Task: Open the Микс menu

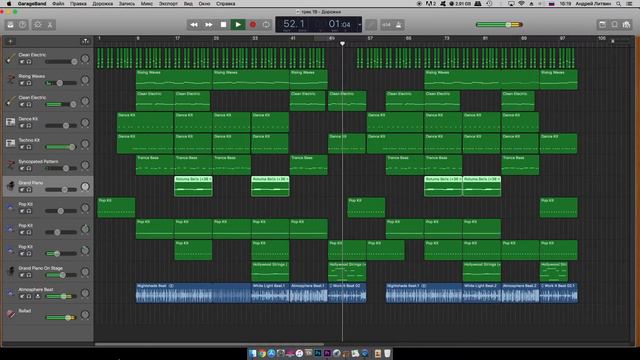Action: (147, 4)
